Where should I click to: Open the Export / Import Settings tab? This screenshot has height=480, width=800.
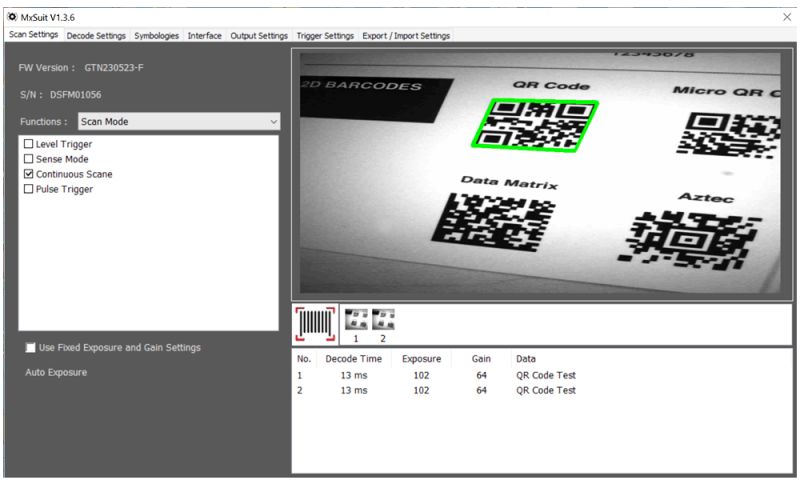406,36
